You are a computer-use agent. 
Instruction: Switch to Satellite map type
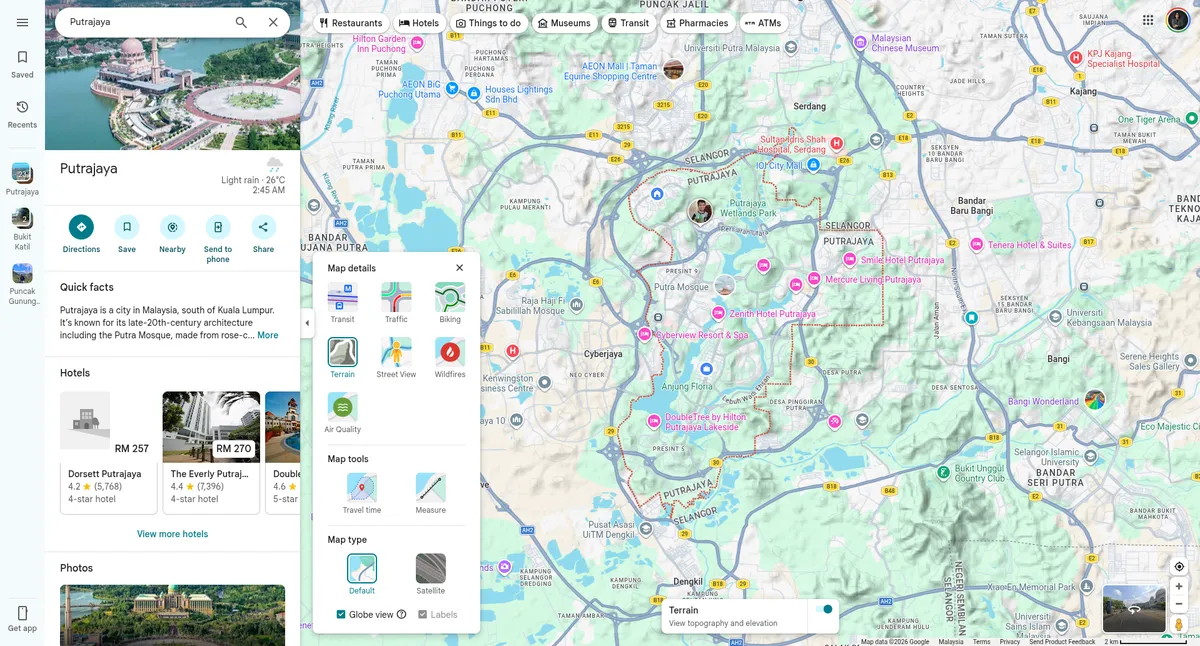[431, 574]
